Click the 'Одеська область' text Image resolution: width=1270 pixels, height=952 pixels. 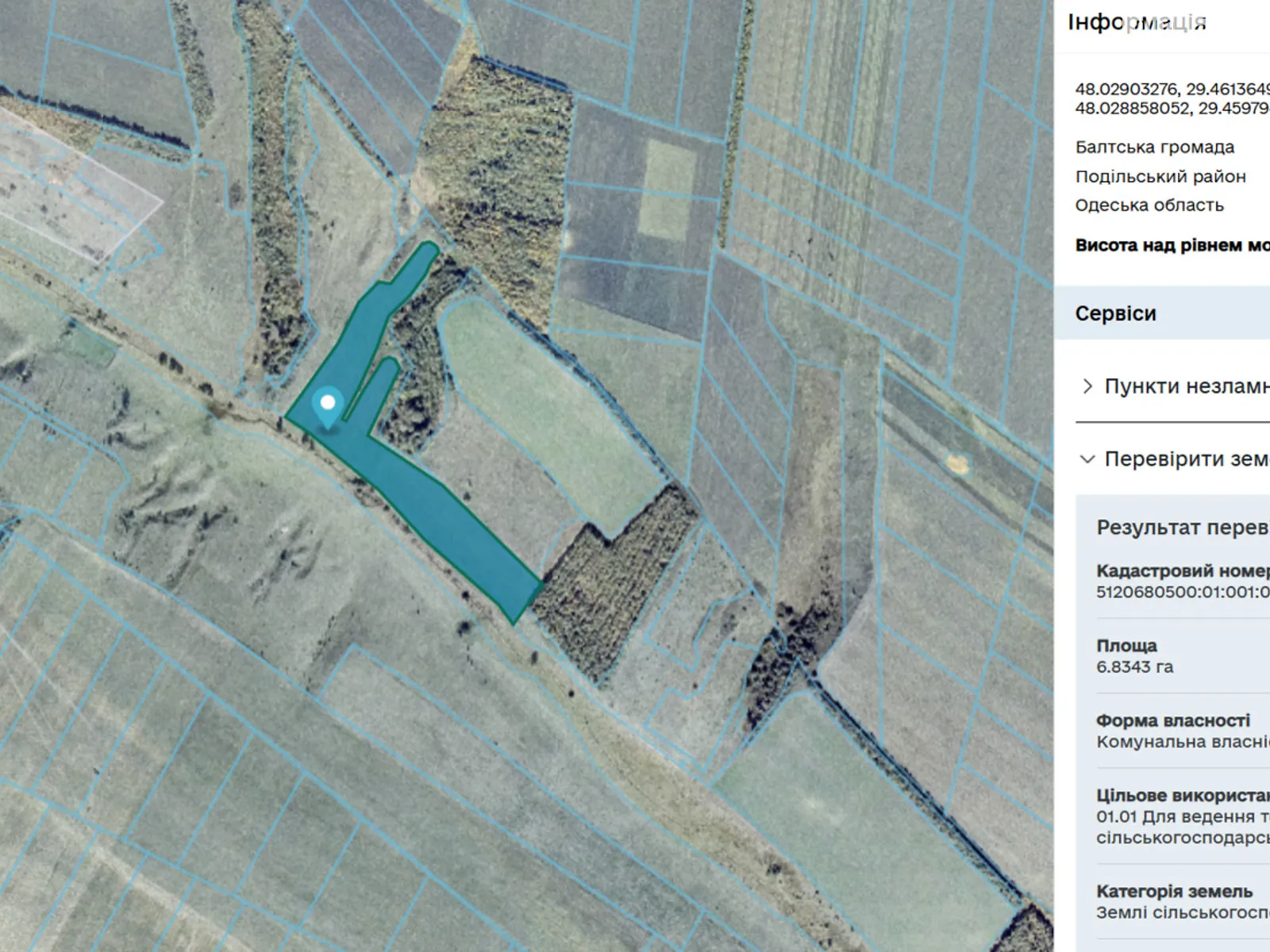tap(1149, 205)
